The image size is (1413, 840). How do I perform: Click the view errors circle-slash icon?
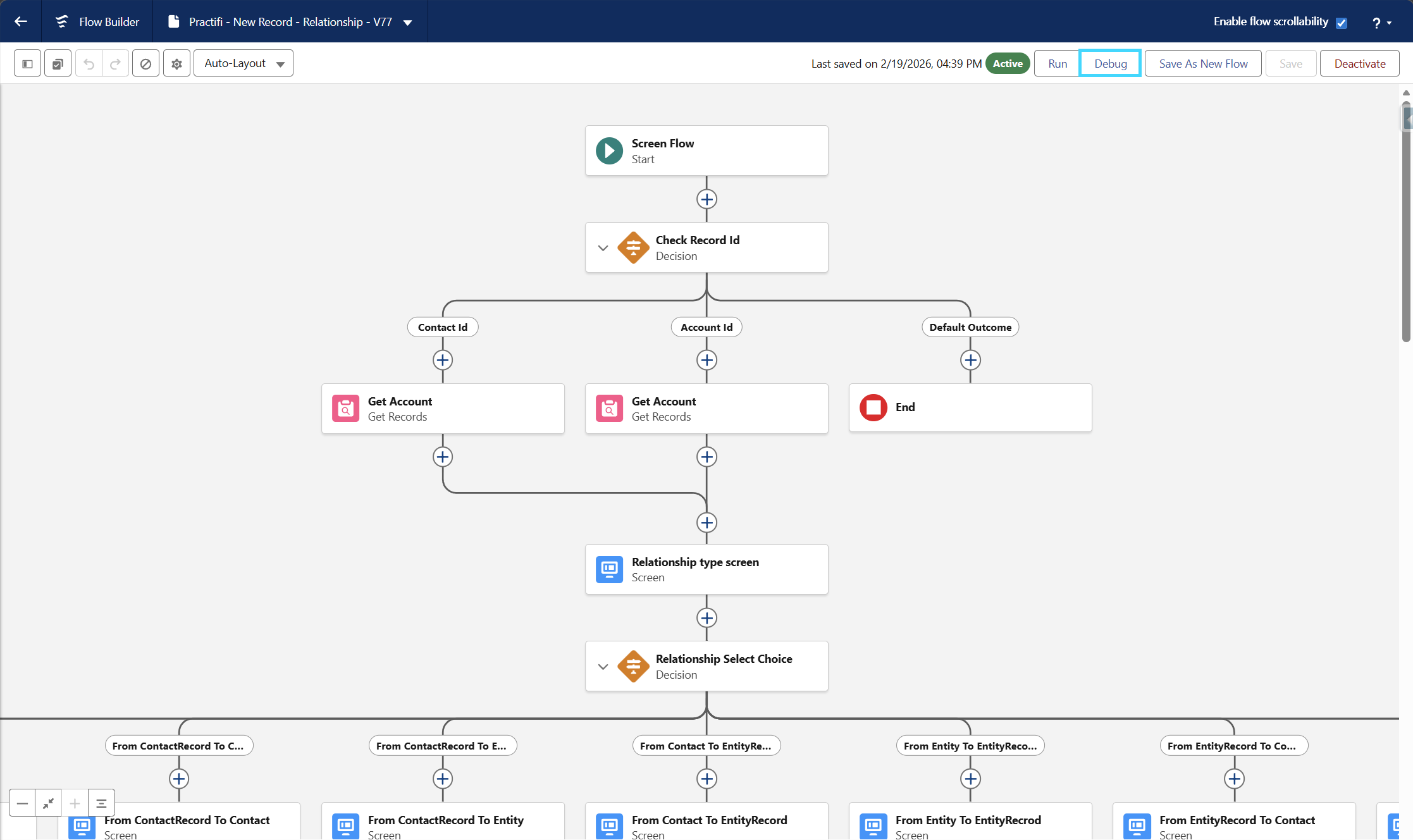(145, 63)
